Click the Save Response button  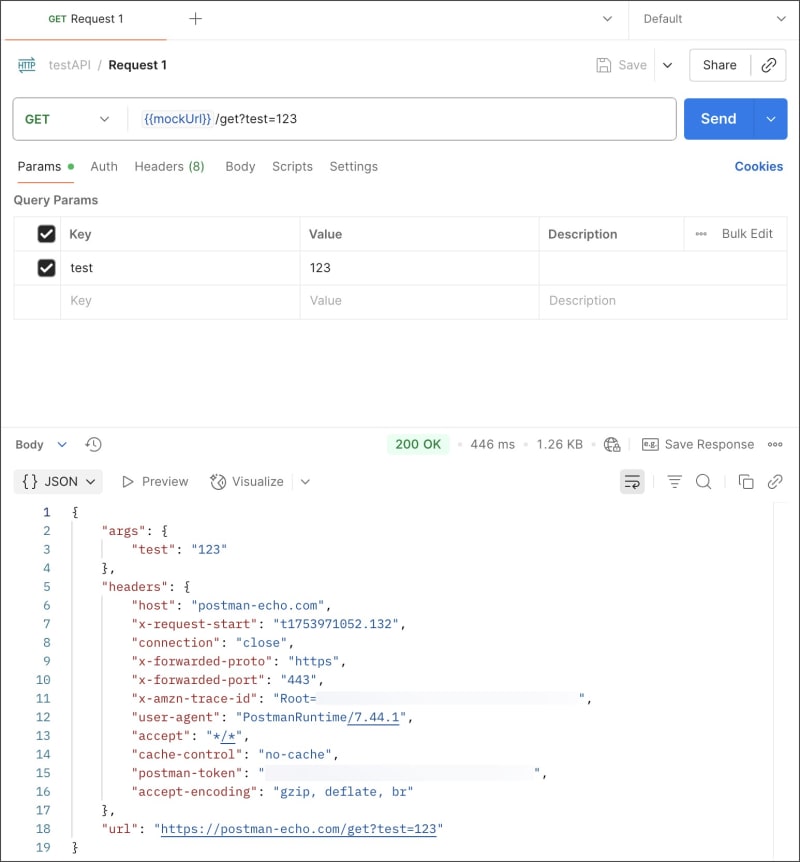point(698,444)
